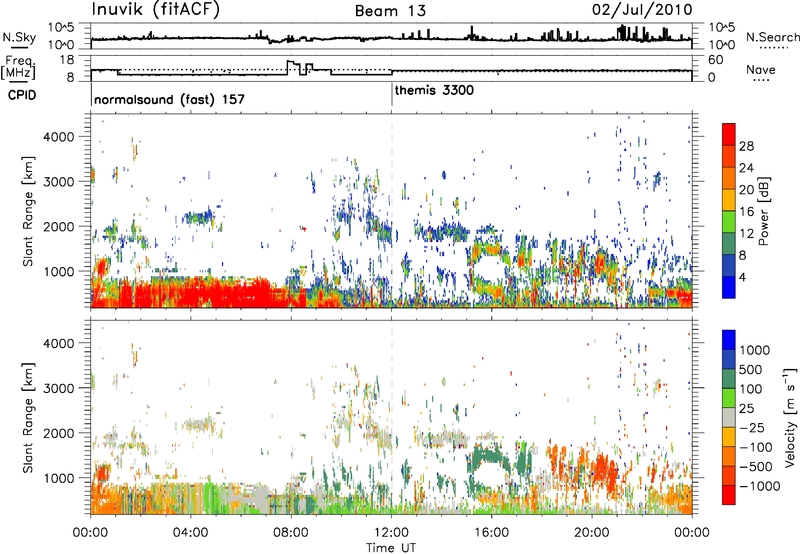Pick the light green segment of Power colorbar
This screenshot has width=800, height=554.
(x=729, y=222)
